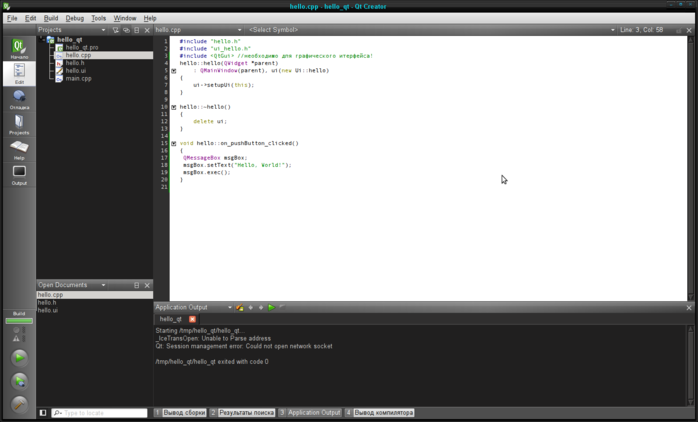Click the stop icon in Application Output toolbar

[x=282, y=307]
